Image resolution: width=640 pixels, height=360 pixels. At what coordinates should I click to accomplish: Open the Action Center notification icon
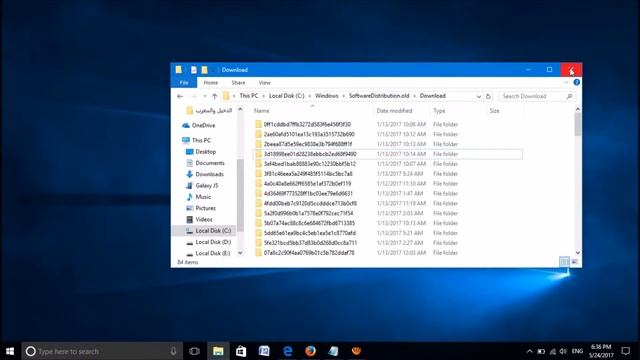pyautogui.click(x=626, y=351)
